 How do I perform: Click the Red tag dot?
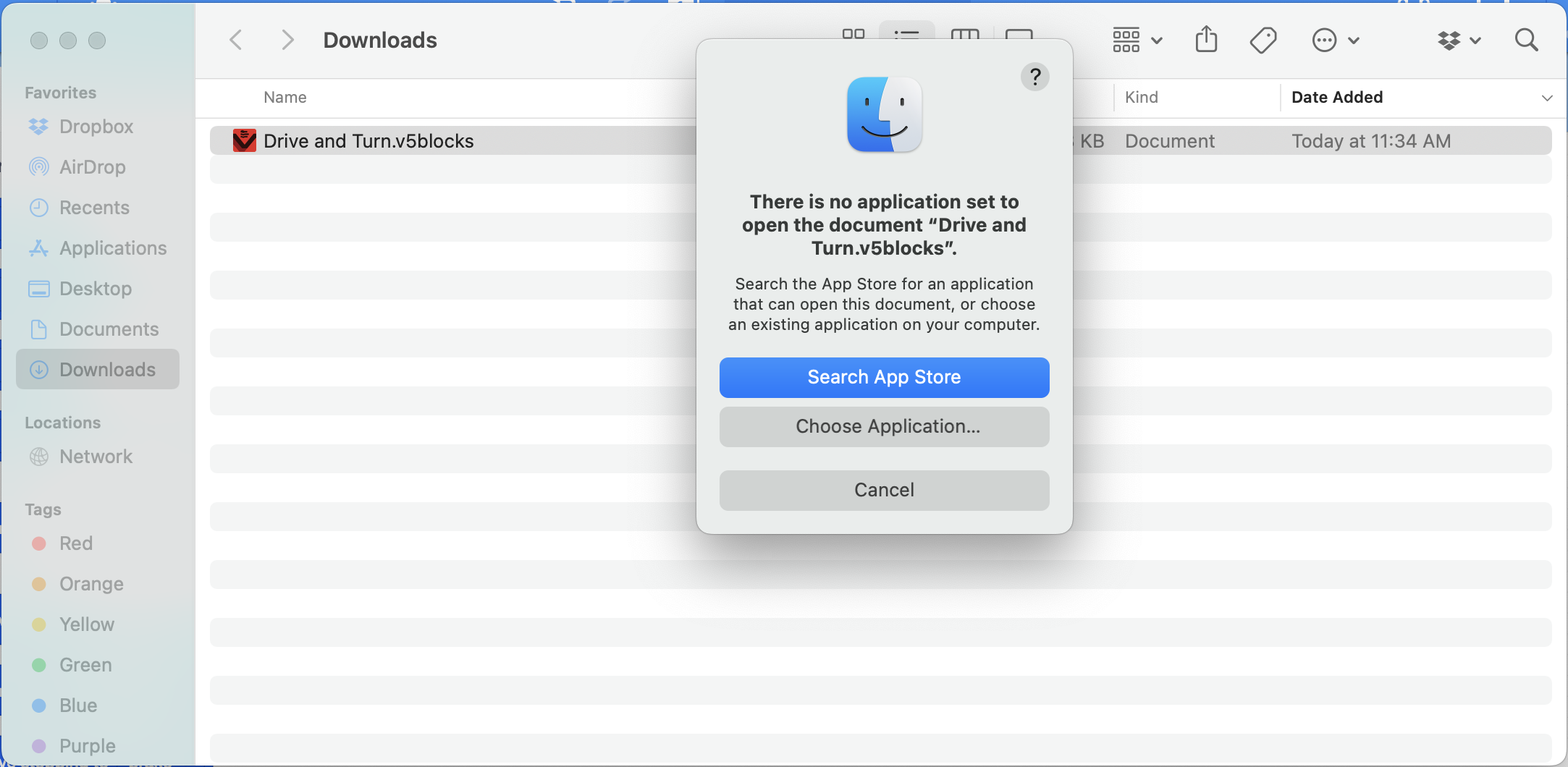pos(39,543)
